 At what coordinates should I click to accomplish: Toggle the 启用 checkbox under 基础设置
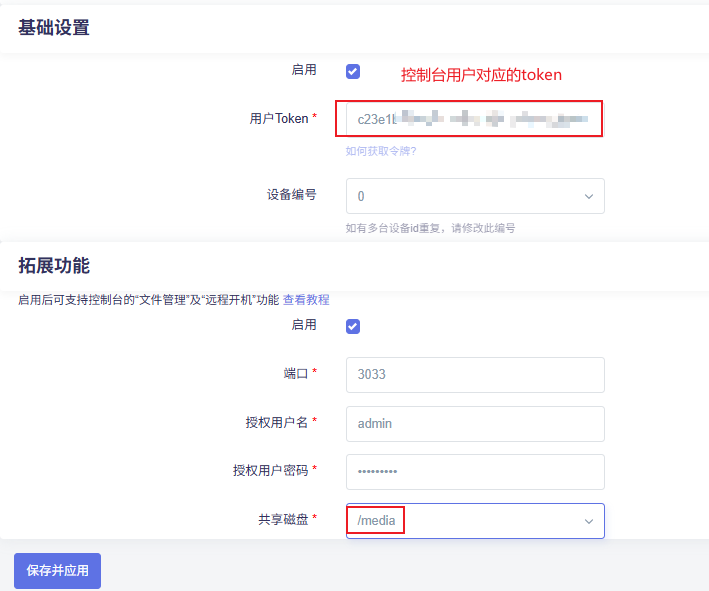click(x=353, y=71)
